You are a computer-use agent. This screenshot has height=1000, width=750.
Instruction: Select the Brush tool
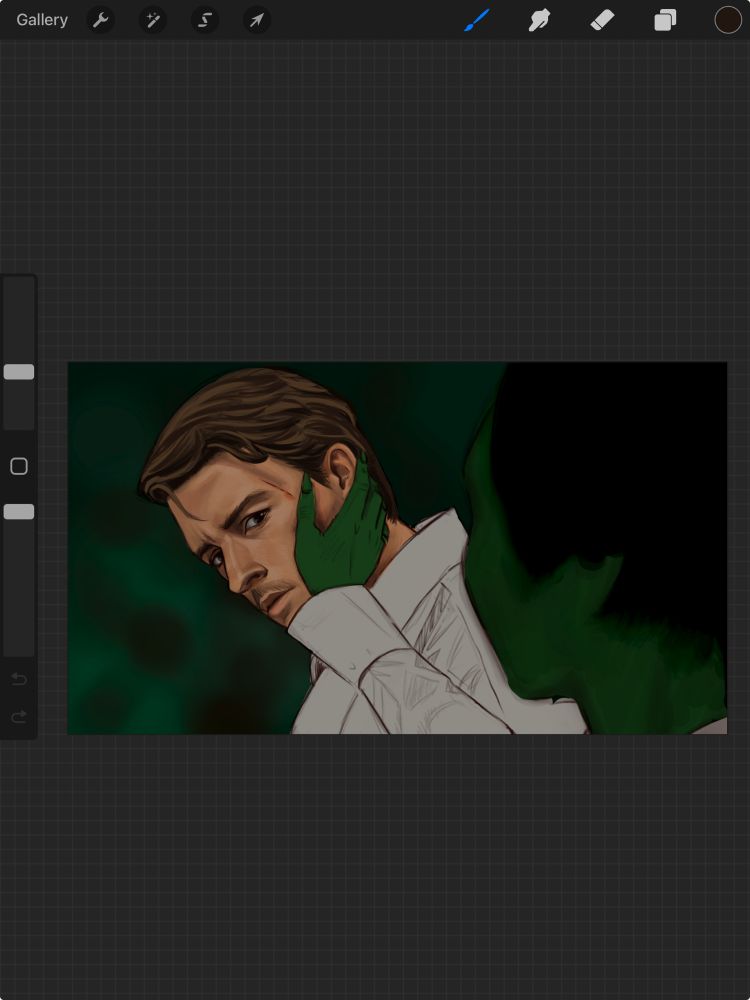477,20
